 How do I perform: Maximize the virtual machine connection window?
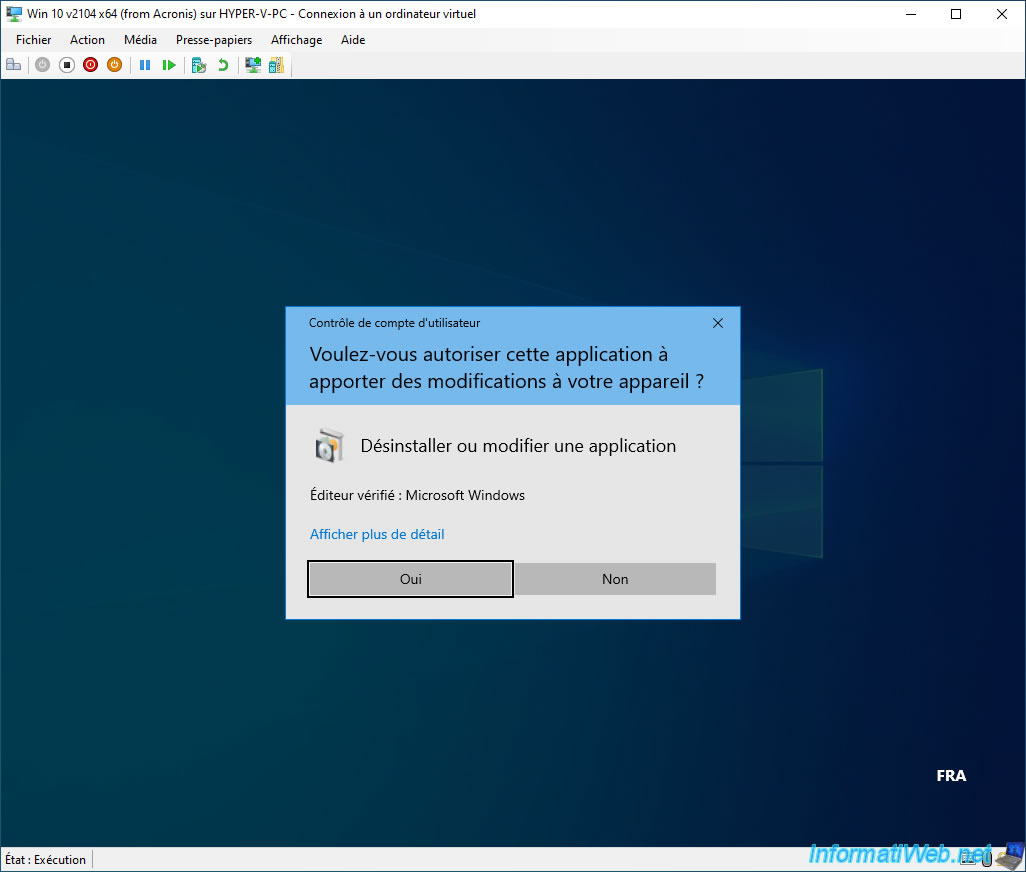[956, 14]
